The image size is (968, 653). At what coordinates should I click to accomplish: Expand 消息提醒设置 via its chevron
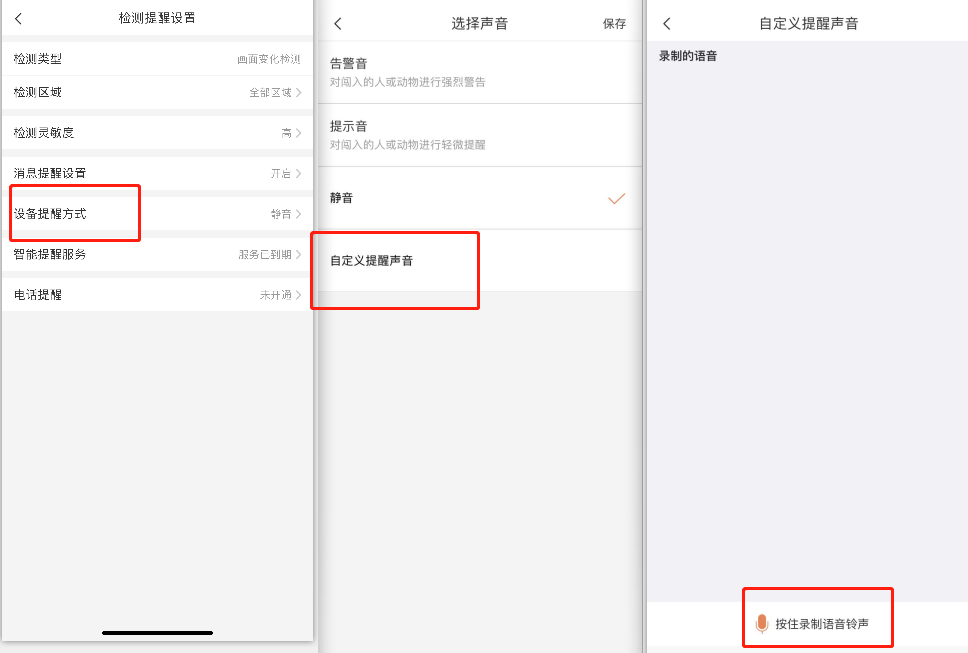click(298, 173)
